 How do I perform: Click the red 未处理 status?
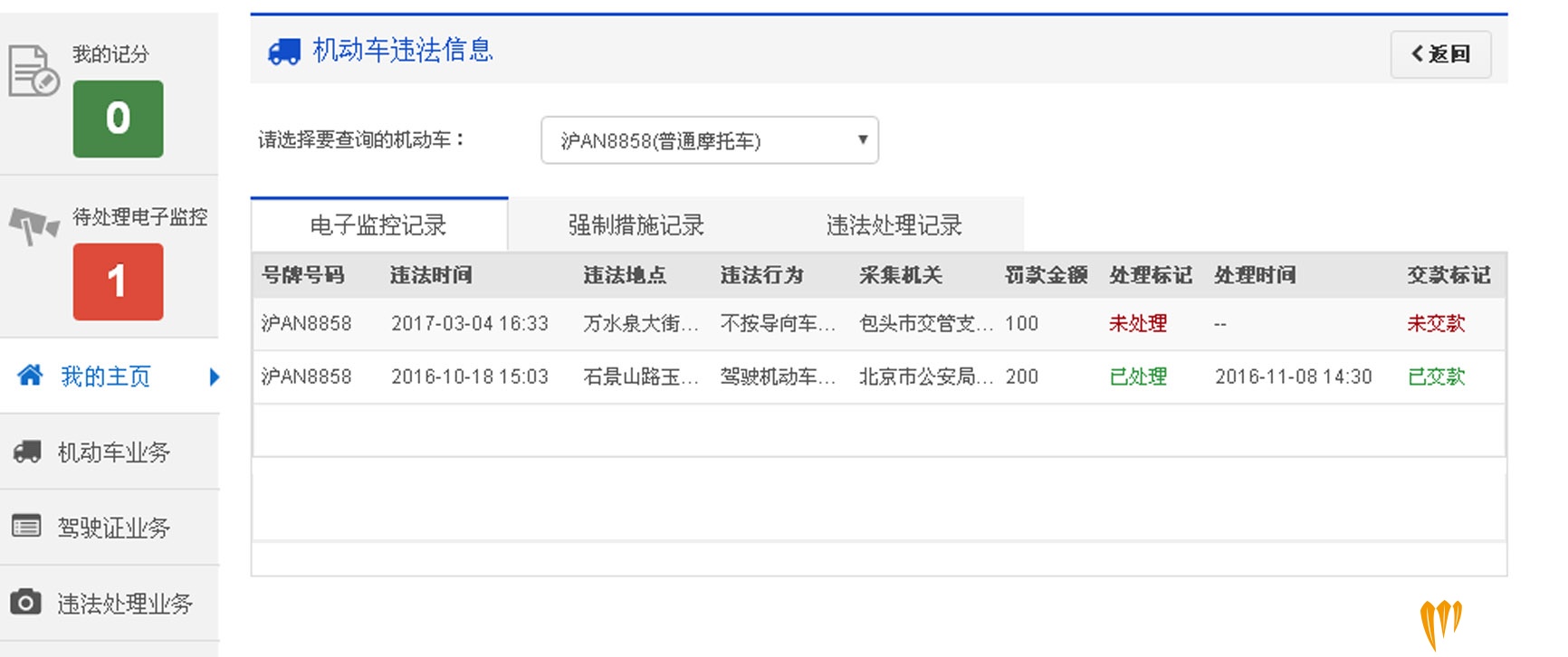[1138, 324]
